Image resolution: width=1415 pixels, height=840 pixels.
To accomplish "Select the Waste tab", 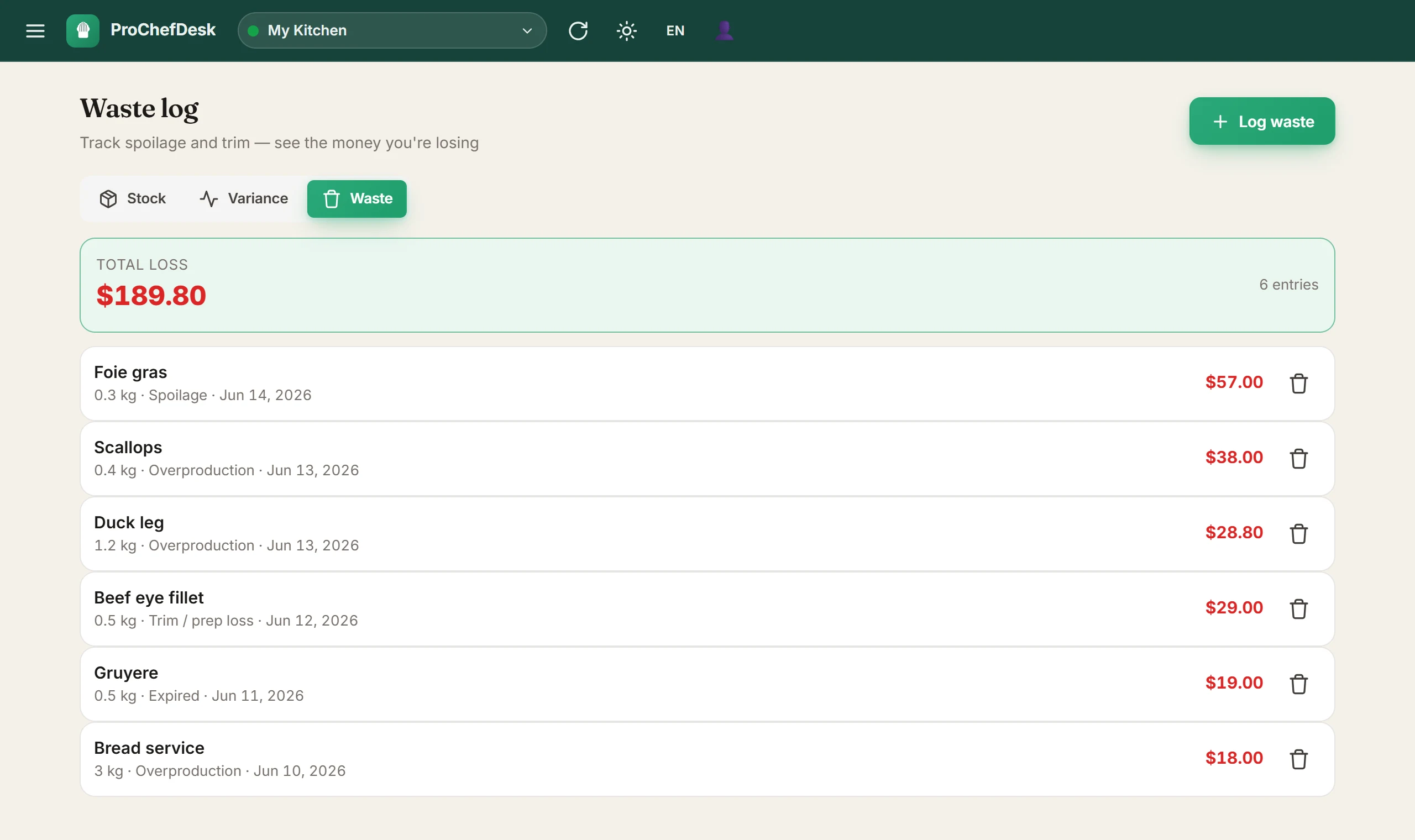I will (357, 199).
